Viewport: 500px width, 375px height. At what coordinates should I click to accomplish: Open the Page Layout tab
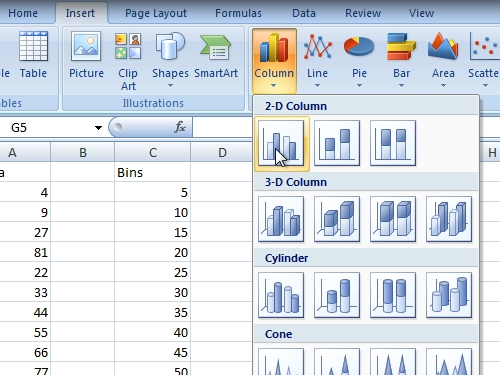(156, 13)
